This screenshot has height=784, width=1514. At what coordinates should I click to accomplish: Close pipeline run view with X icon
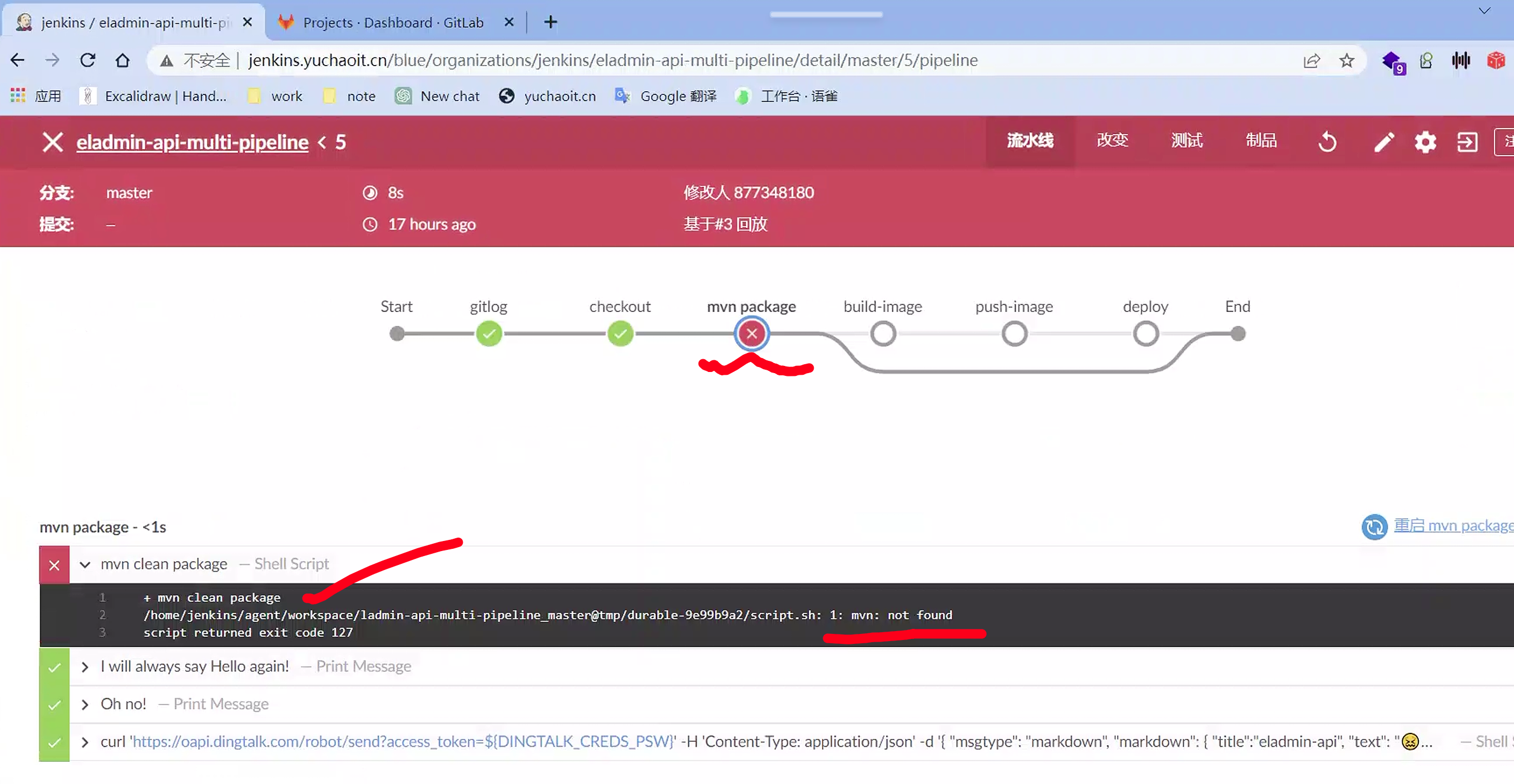(x=52, y=142)
